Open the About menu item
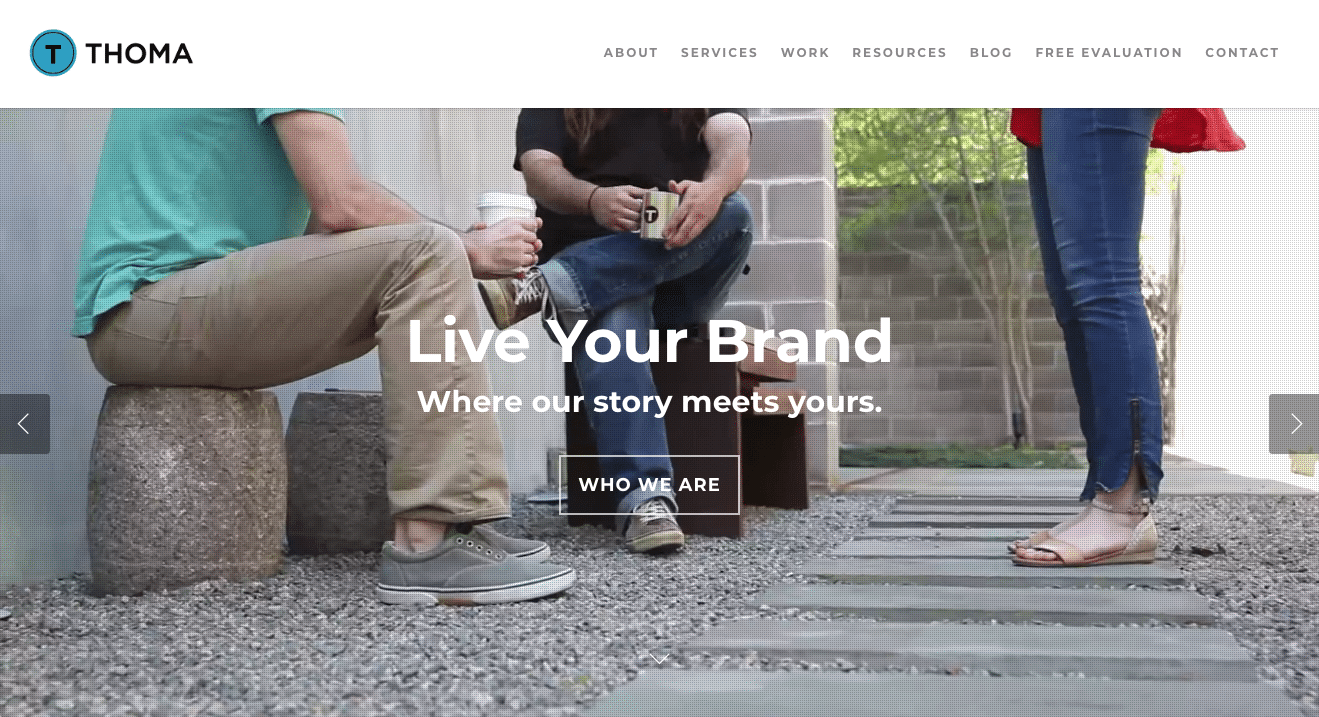1319x717 pixels. click(x=631, y=53)
